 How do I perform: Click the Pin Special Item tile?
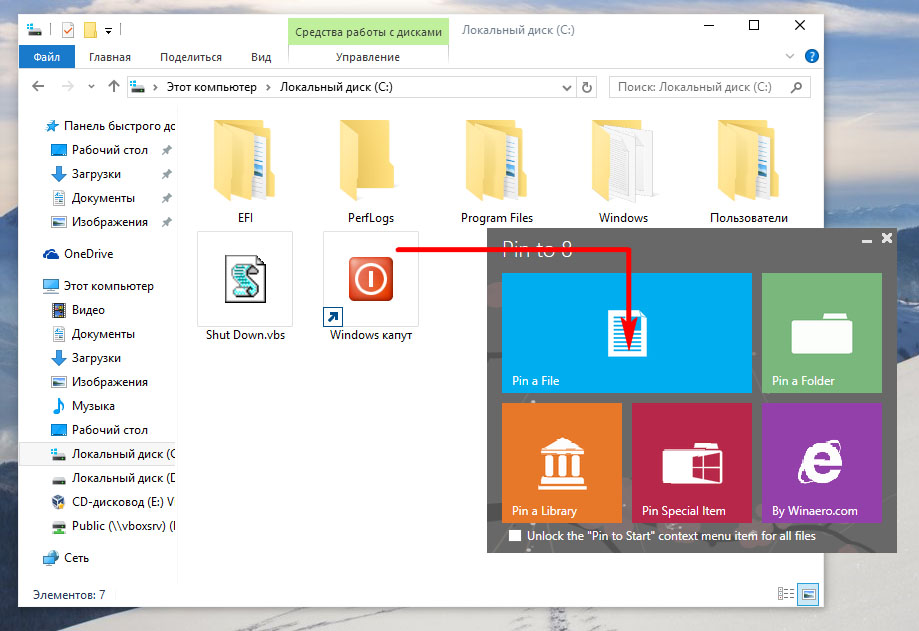692,463
